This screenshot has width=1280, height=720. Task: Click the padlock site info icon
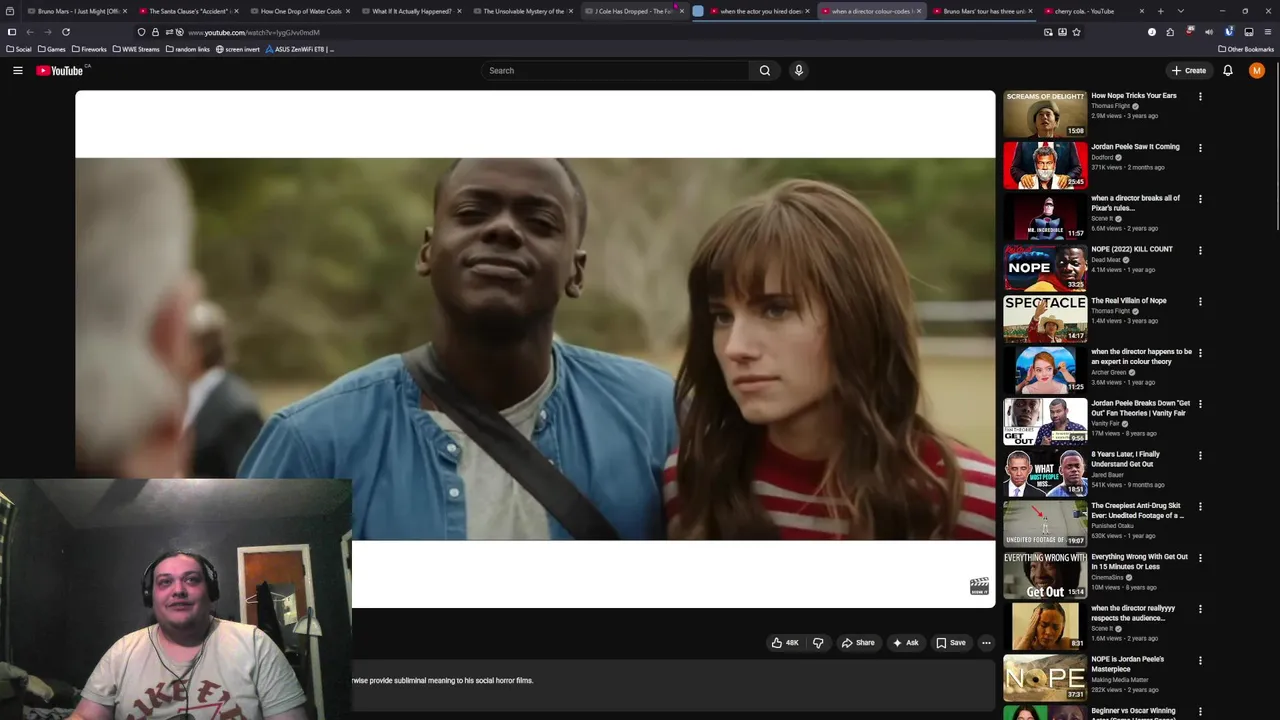(155, 32)
